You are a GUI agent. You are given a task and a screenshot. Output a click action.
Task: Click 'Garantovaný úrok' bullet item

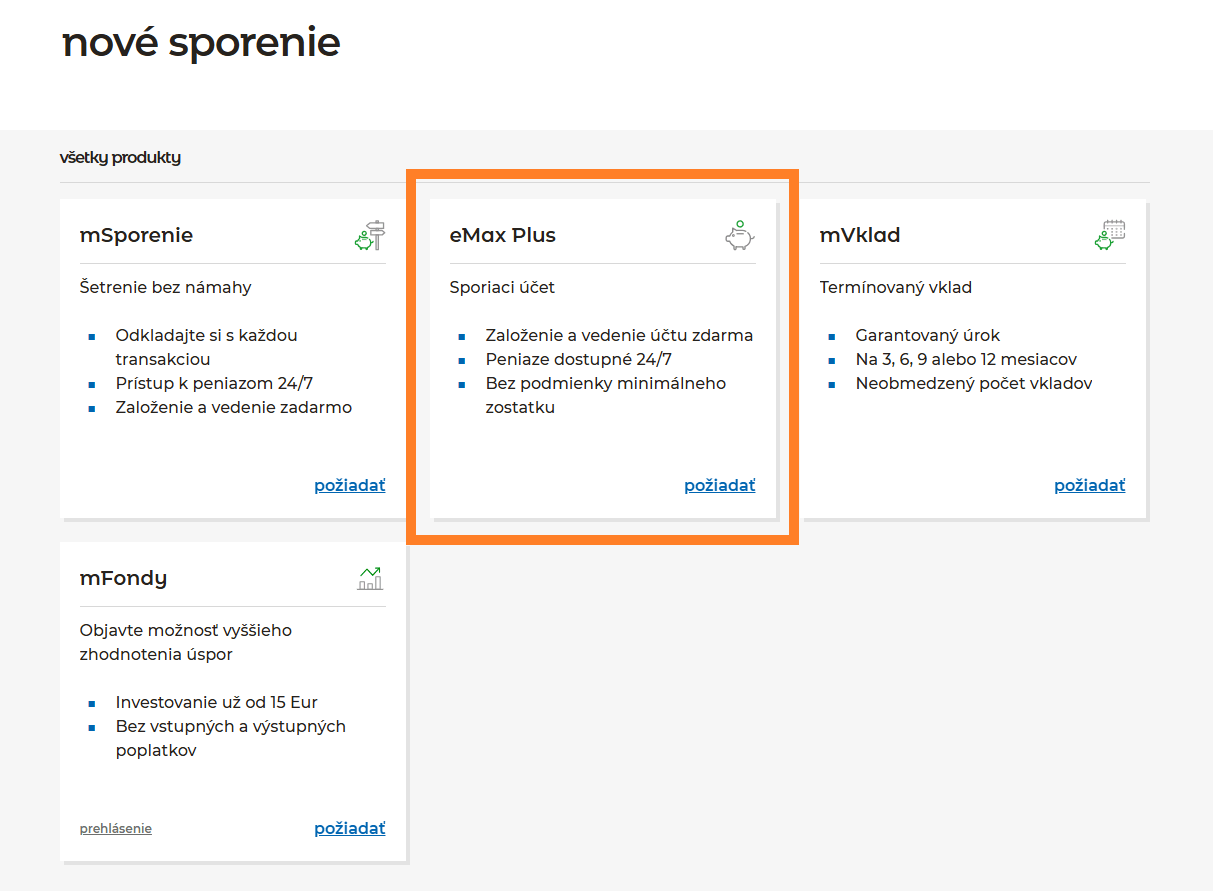(x=927, y=336)
